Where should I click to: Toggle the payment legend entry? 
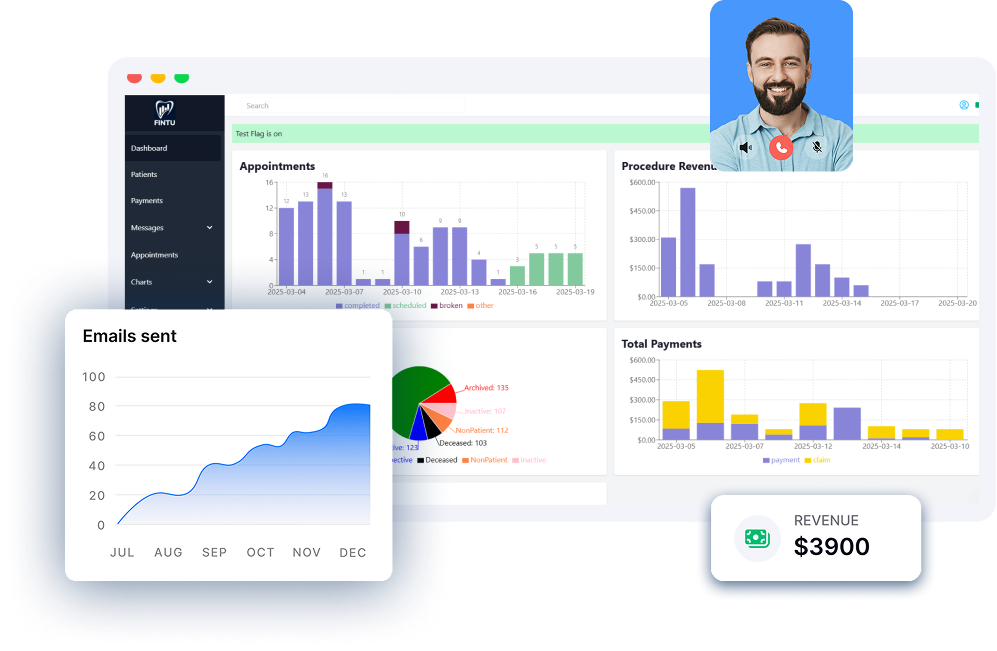pos(781,460)
